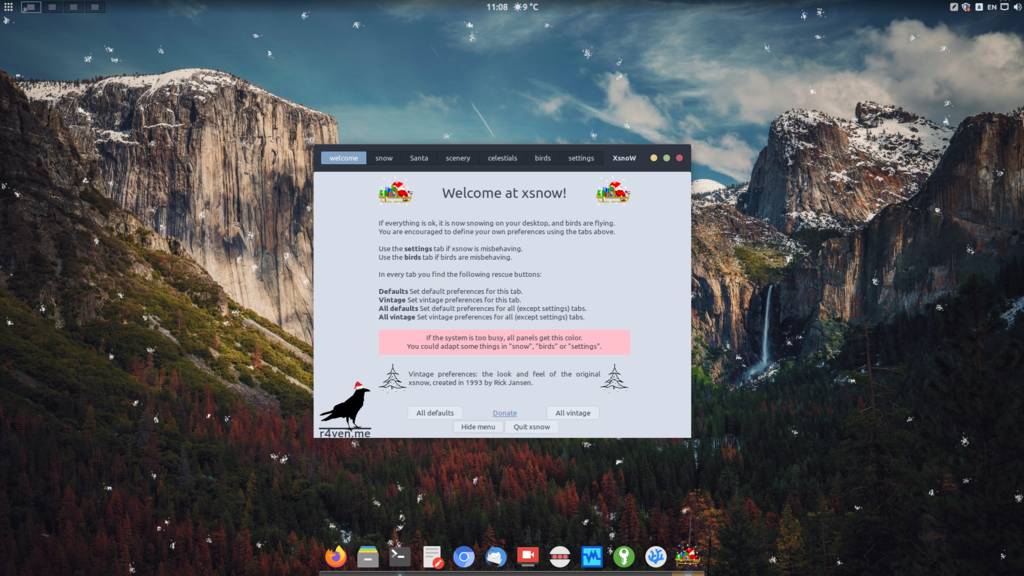This screenshot has width=1024, height=576.
Task: Launch Firefox from the dock
Action: coord(335,556)
